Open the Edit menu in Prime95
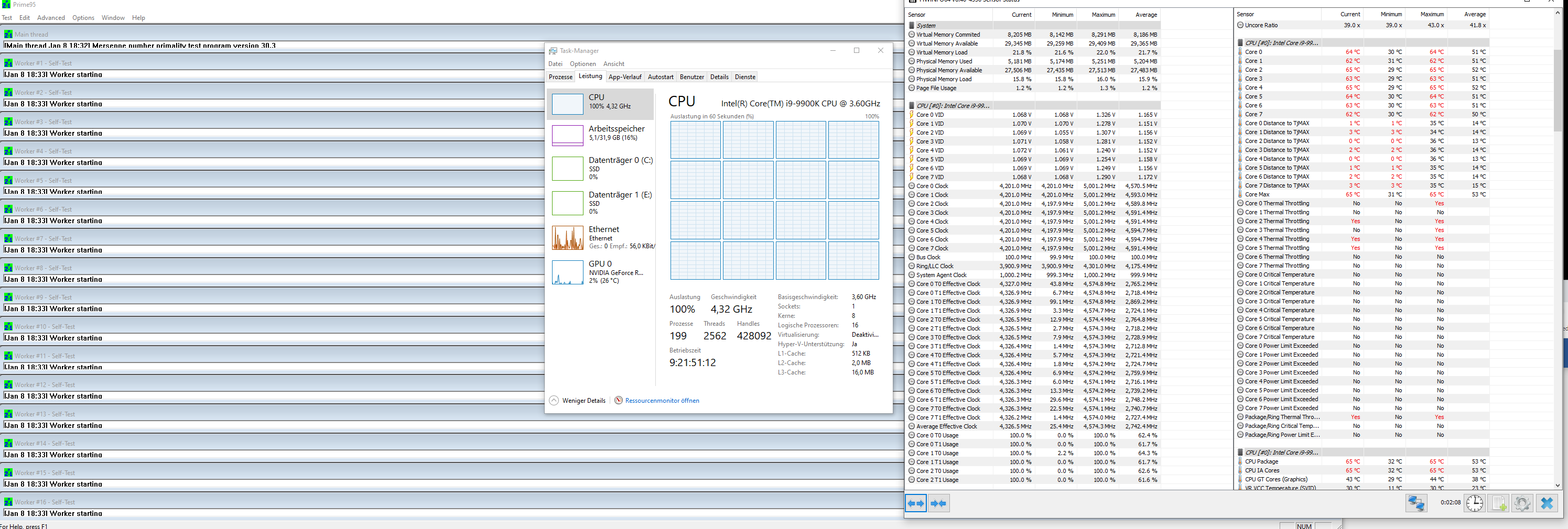1568x529 pixels. [24, 18]
